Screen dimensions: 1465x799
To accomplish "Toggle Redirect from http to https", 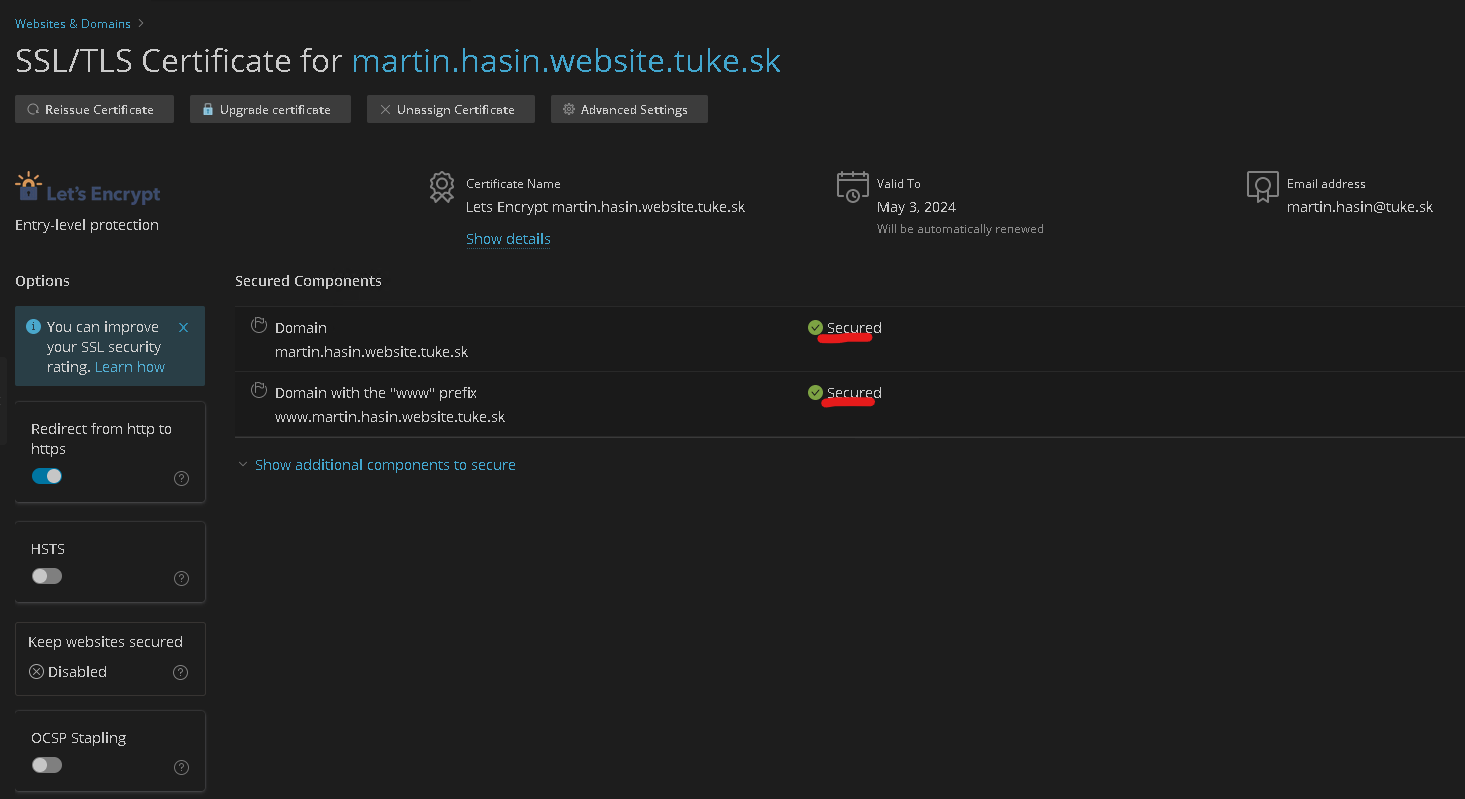I will 47,476.
